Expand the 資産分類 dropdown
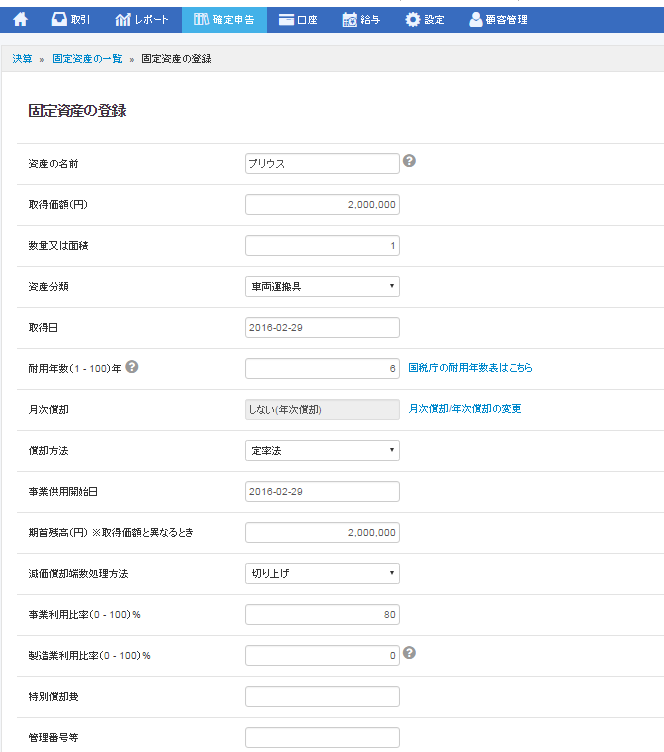664x752 pixels. [322, 286]
